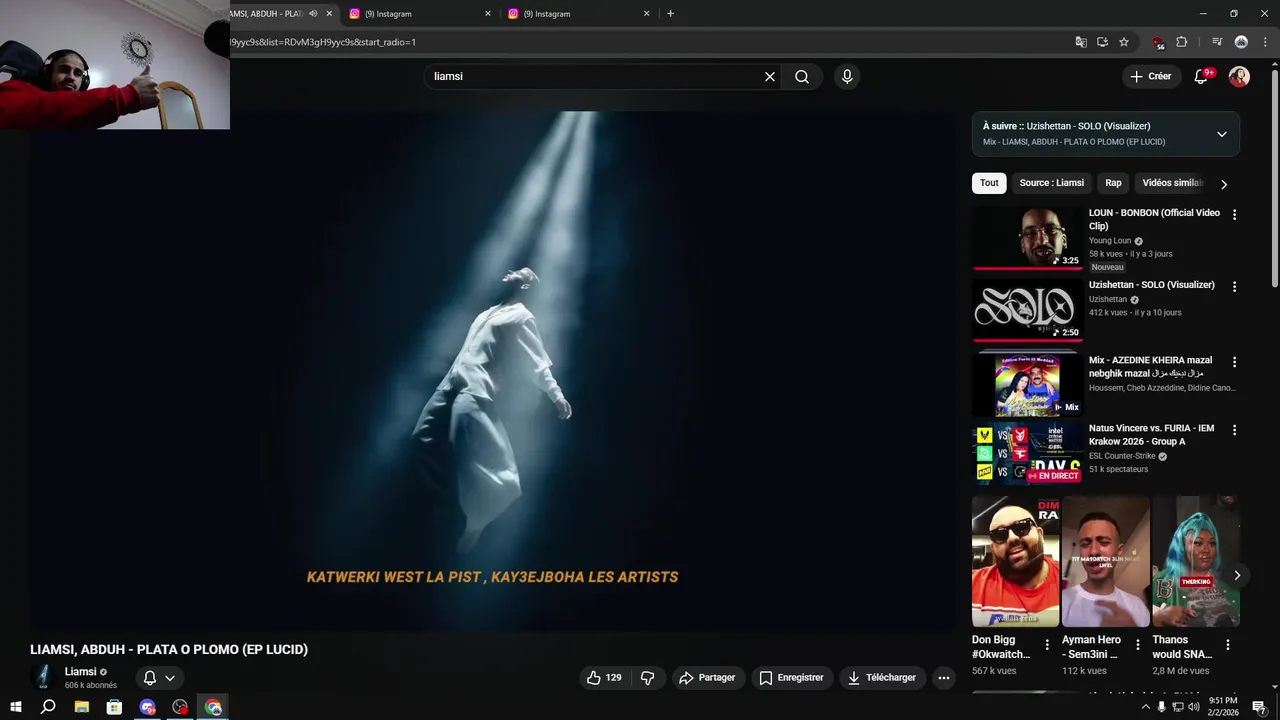Viewport: 1280px width, 720px height.
Task: Download the video with Télécharger
Action: (882, 678)
